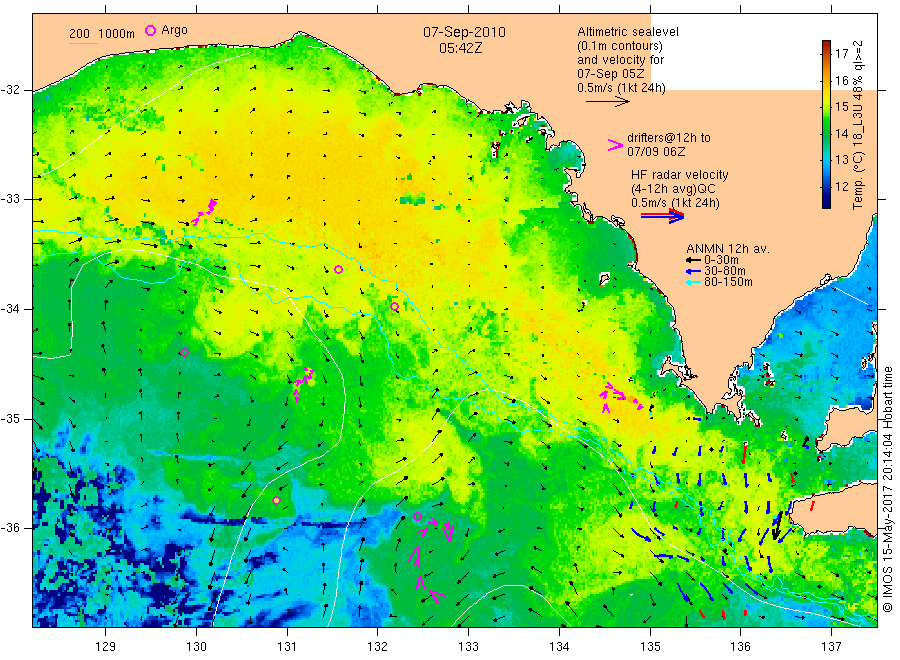Click the temperature colorbar at 17 degrees
The width and height of the screenshot is (900, 660).
click(x=826, y=54)
